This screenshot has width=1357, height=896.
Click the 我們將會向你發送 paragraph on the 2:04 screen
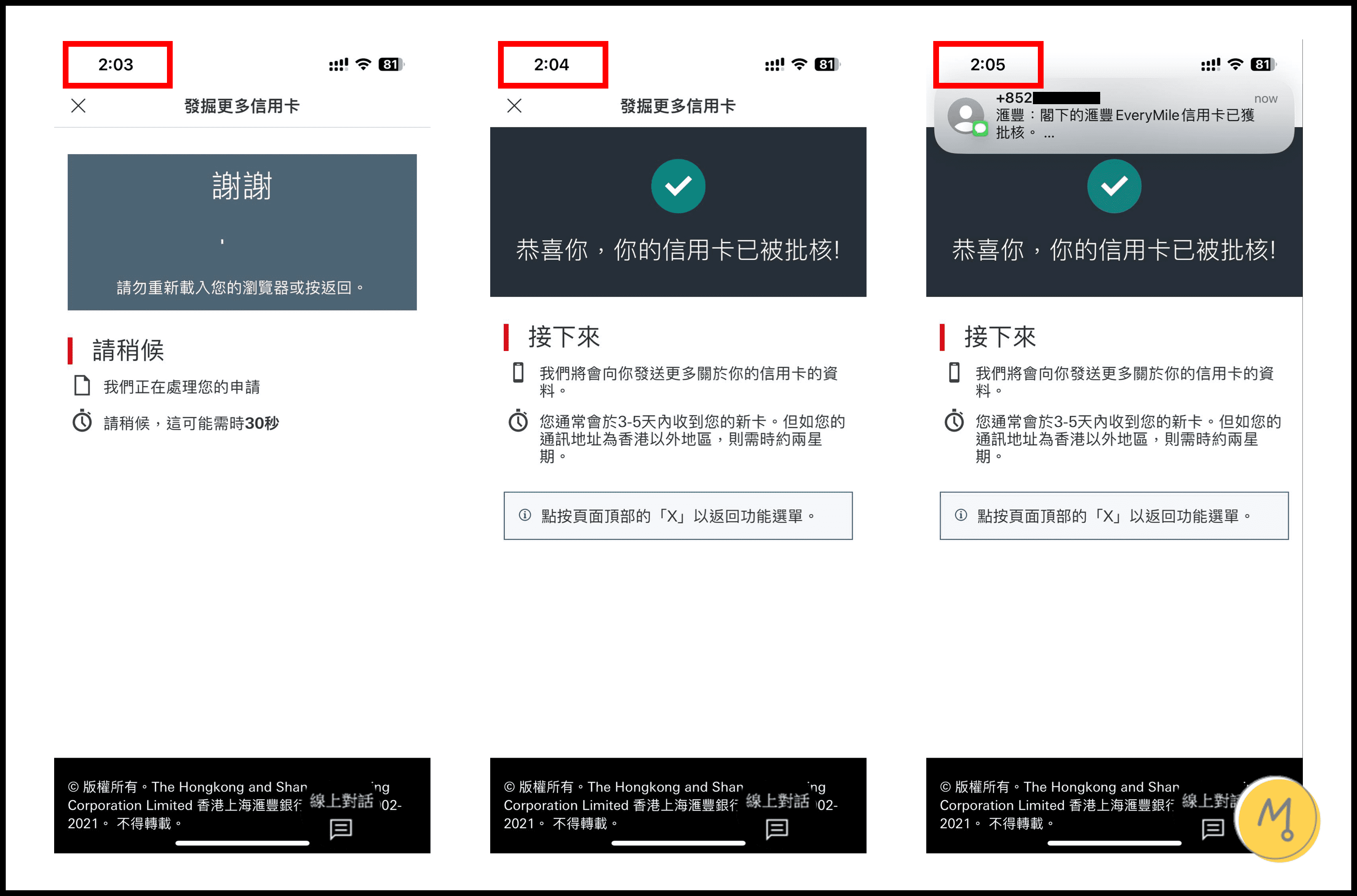[689, 382]
